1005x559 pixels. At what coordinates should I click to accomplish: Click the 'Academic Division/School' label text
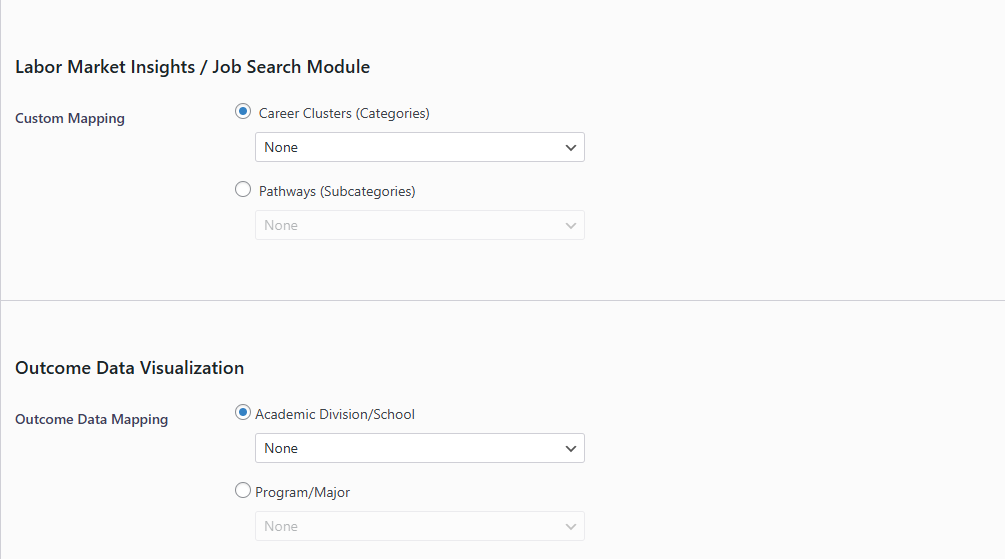pos(335,414)
